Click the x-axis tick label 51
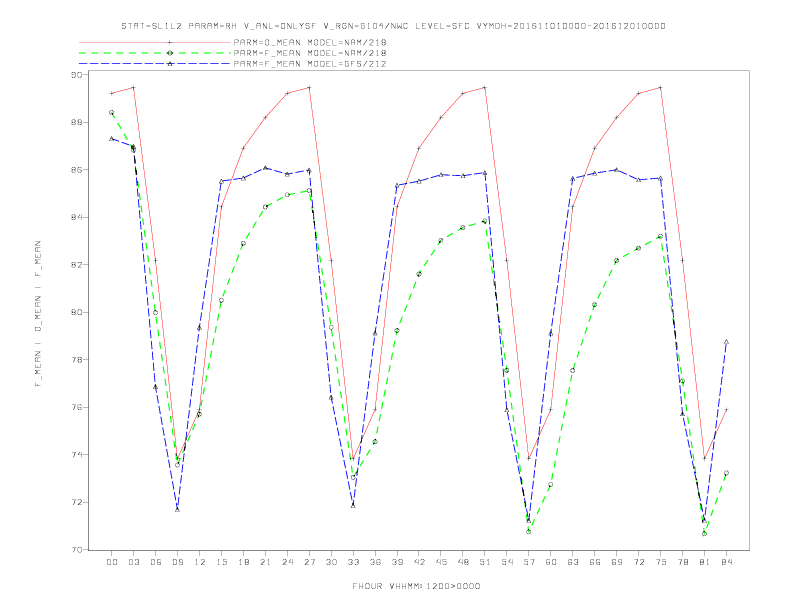792x612 pixels. point(485,562)
